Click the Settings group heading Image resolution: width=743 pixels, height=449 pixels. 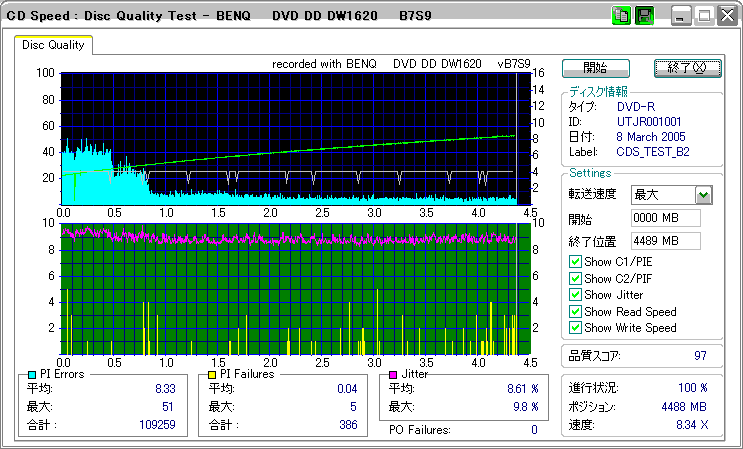pyautogui.click(x=590, y=173)
